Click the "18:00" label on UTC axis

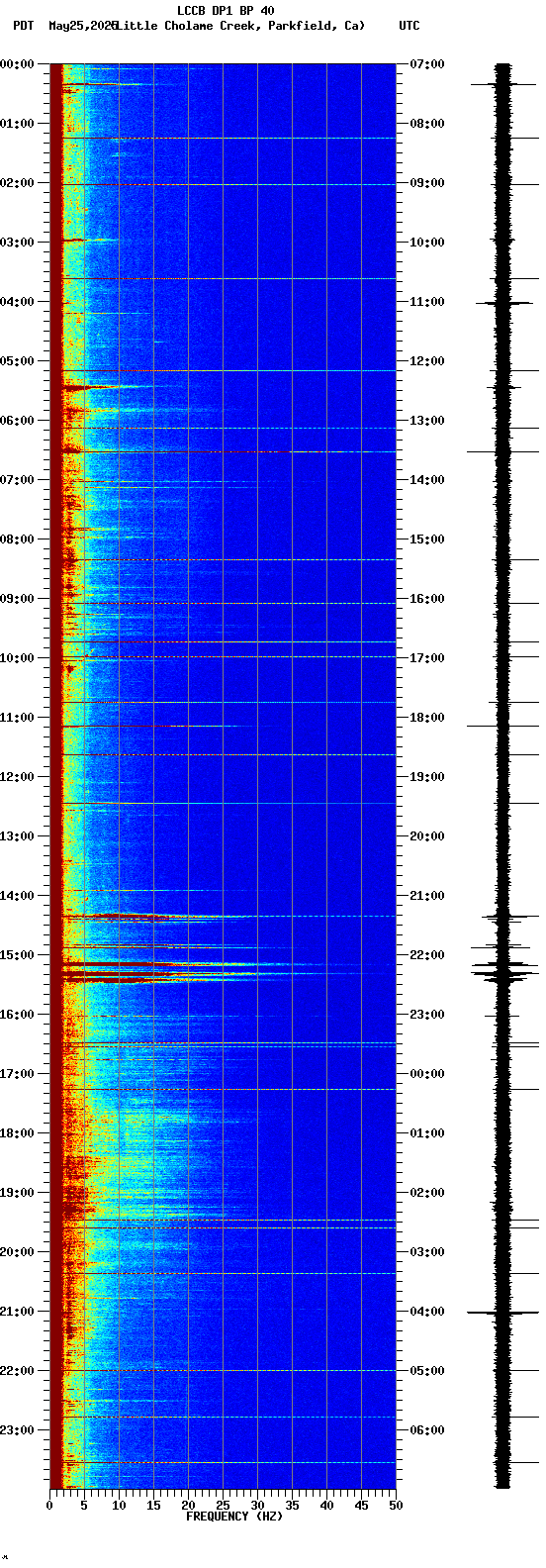pyautogui.click(x=427, y=718)
